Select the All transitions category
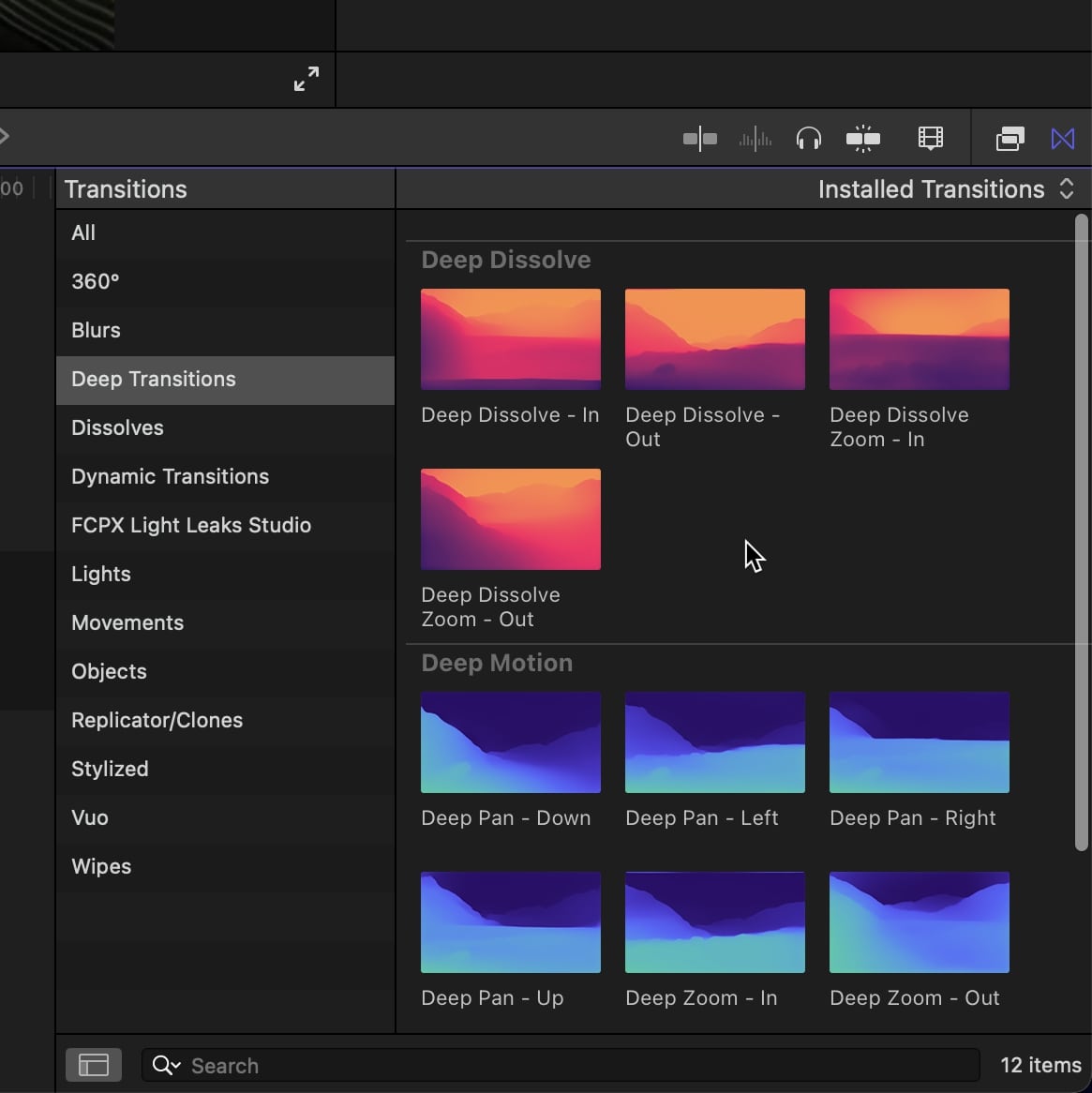 (83, 232)
